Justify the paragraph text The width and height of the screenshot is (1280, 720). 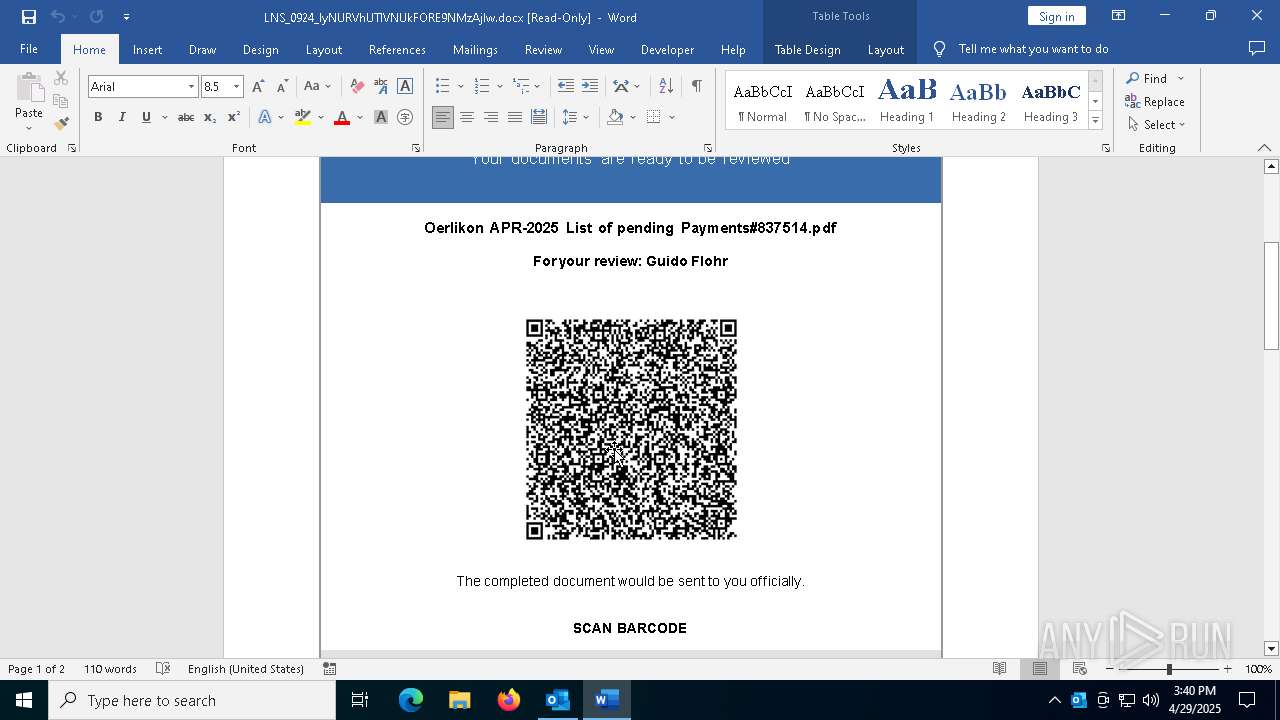click(x=514, y=117)
